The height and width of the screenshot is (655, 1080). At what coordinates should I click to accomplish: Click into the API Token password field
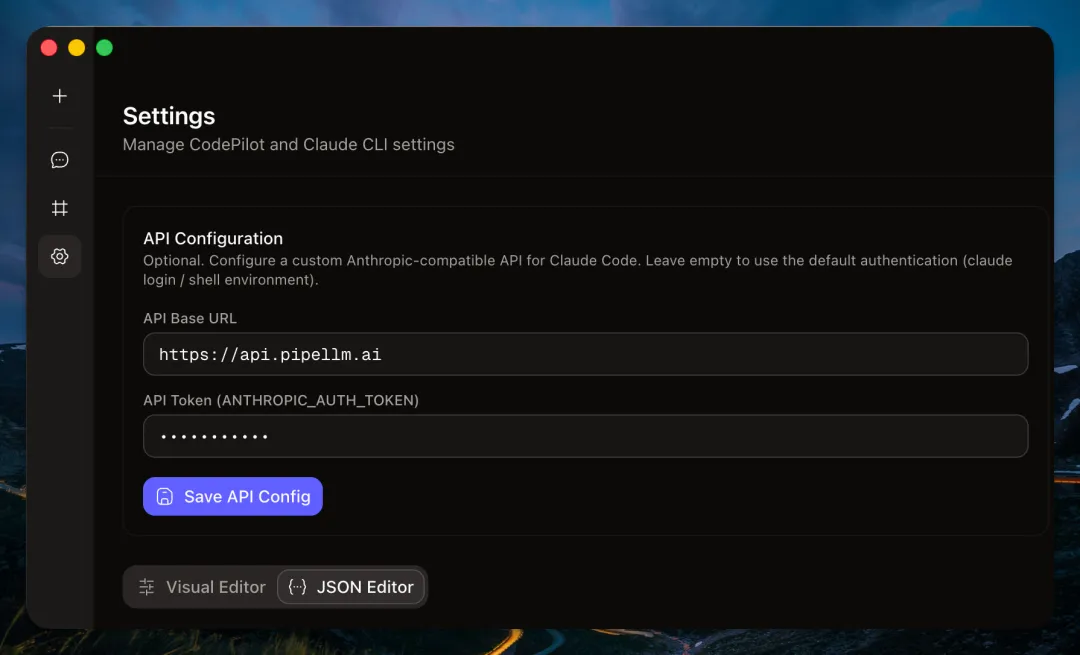click(x=585, y=436)
